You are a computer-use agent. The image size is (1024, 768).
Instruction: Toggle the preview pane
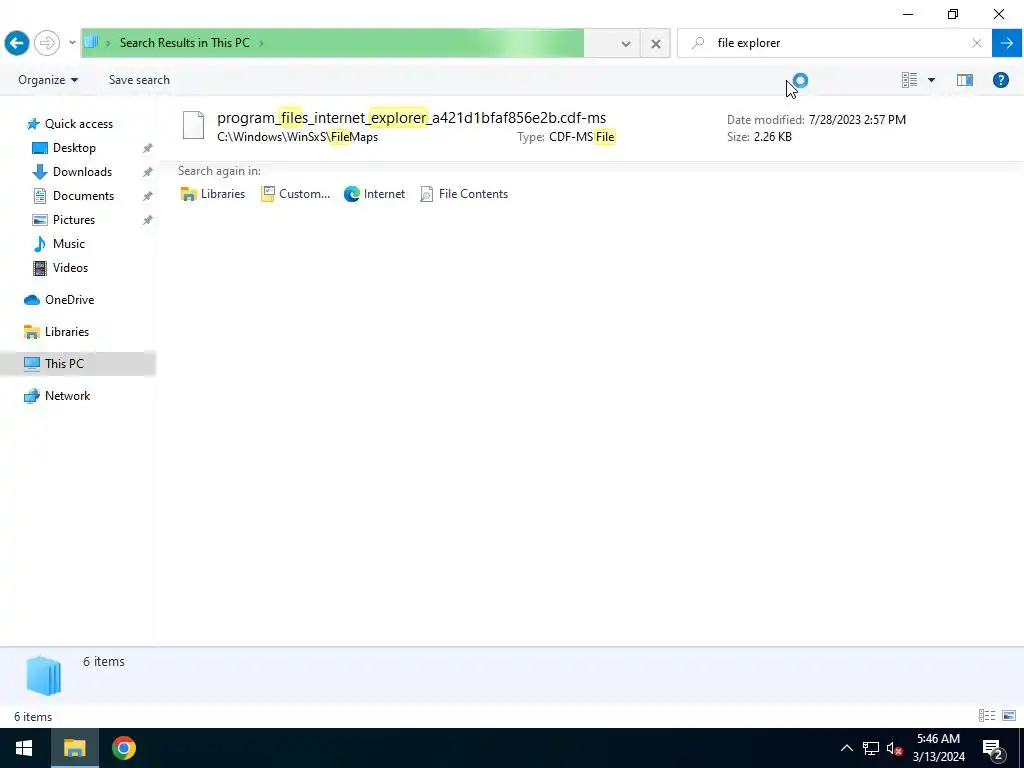point(965,80)
